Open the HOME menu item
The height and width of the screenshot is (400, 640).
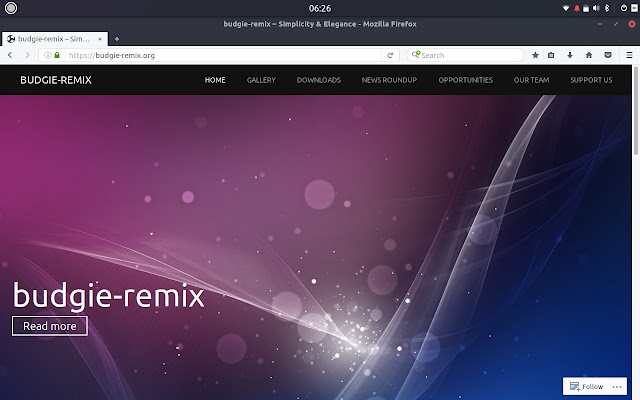(215, 80)
